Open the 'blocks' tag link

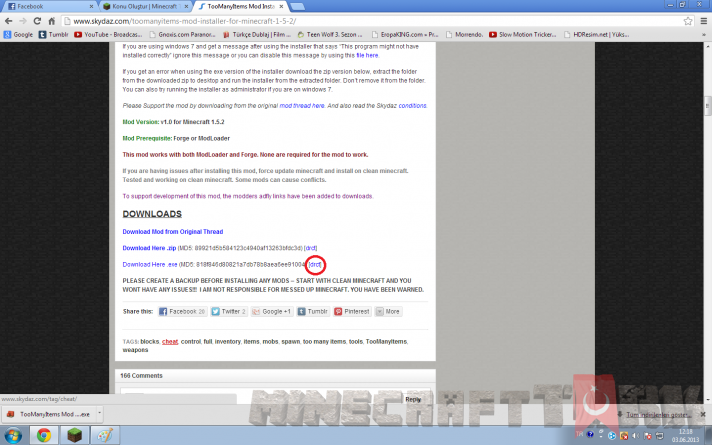tap(149, 341)
